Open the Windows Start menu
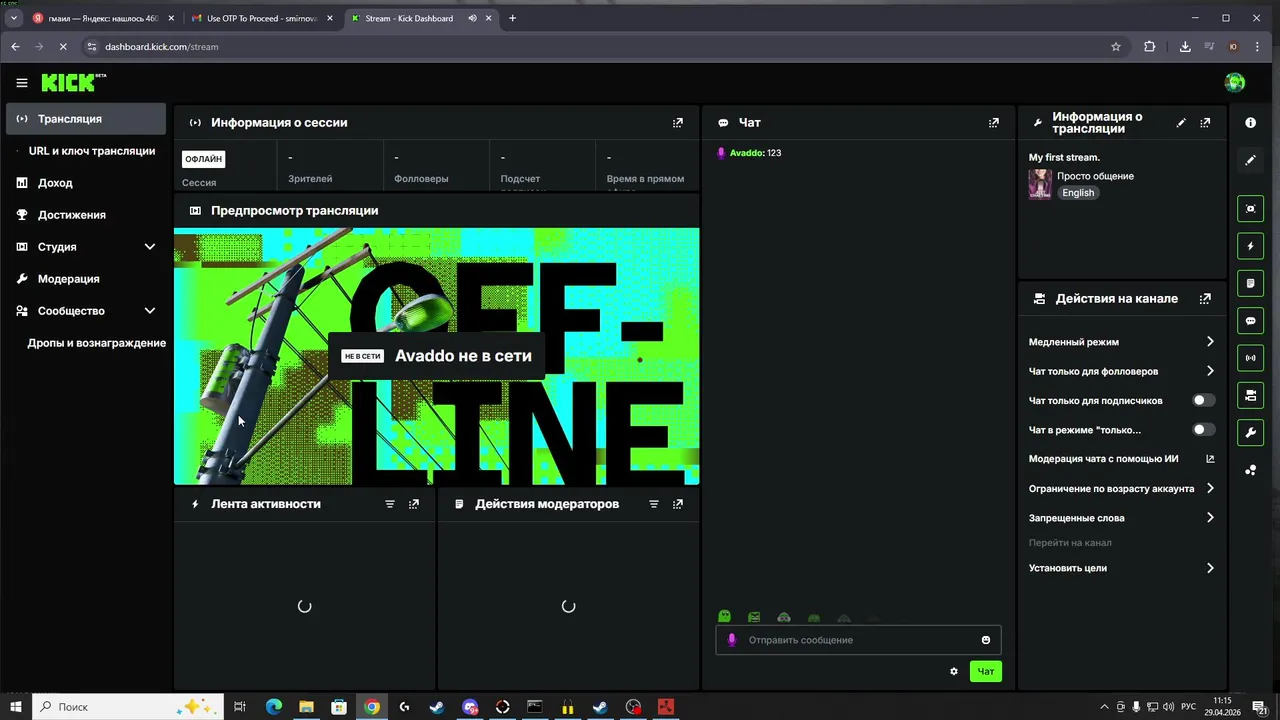 click(x=15, y=707)
